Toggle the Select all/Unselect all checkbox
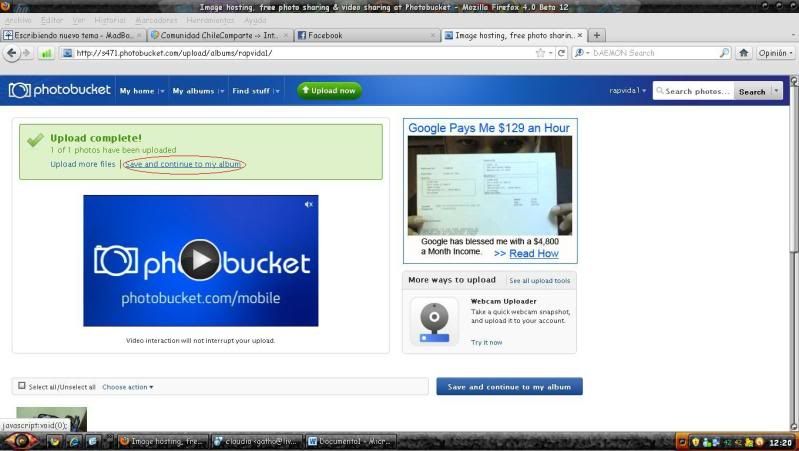The image size is (799, 451). (x=22, y=386)
